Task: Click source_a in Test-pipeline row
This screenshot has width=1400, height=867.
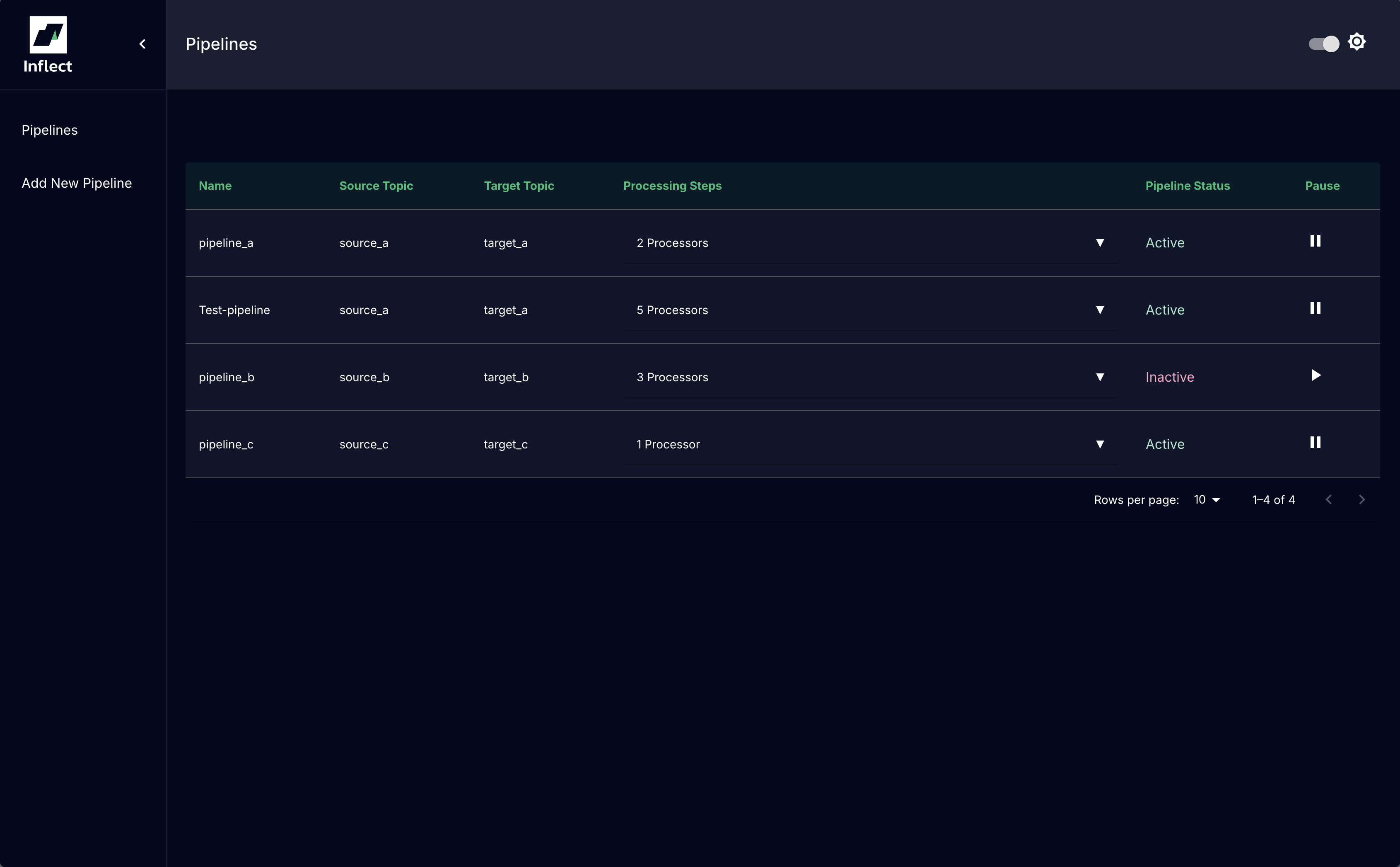Action: (364, 310)
